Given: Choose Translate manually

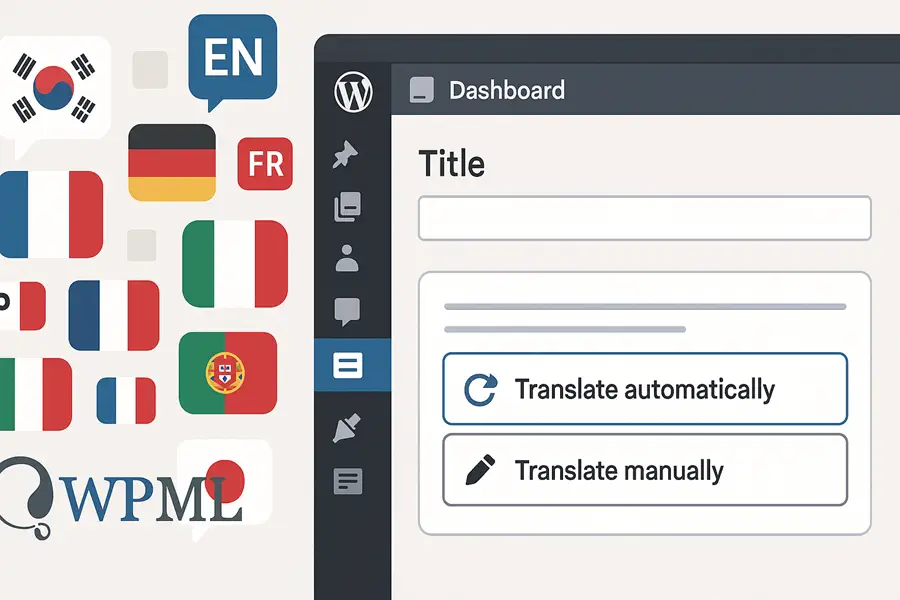Looking at the screenshot, I should [645, 470].
